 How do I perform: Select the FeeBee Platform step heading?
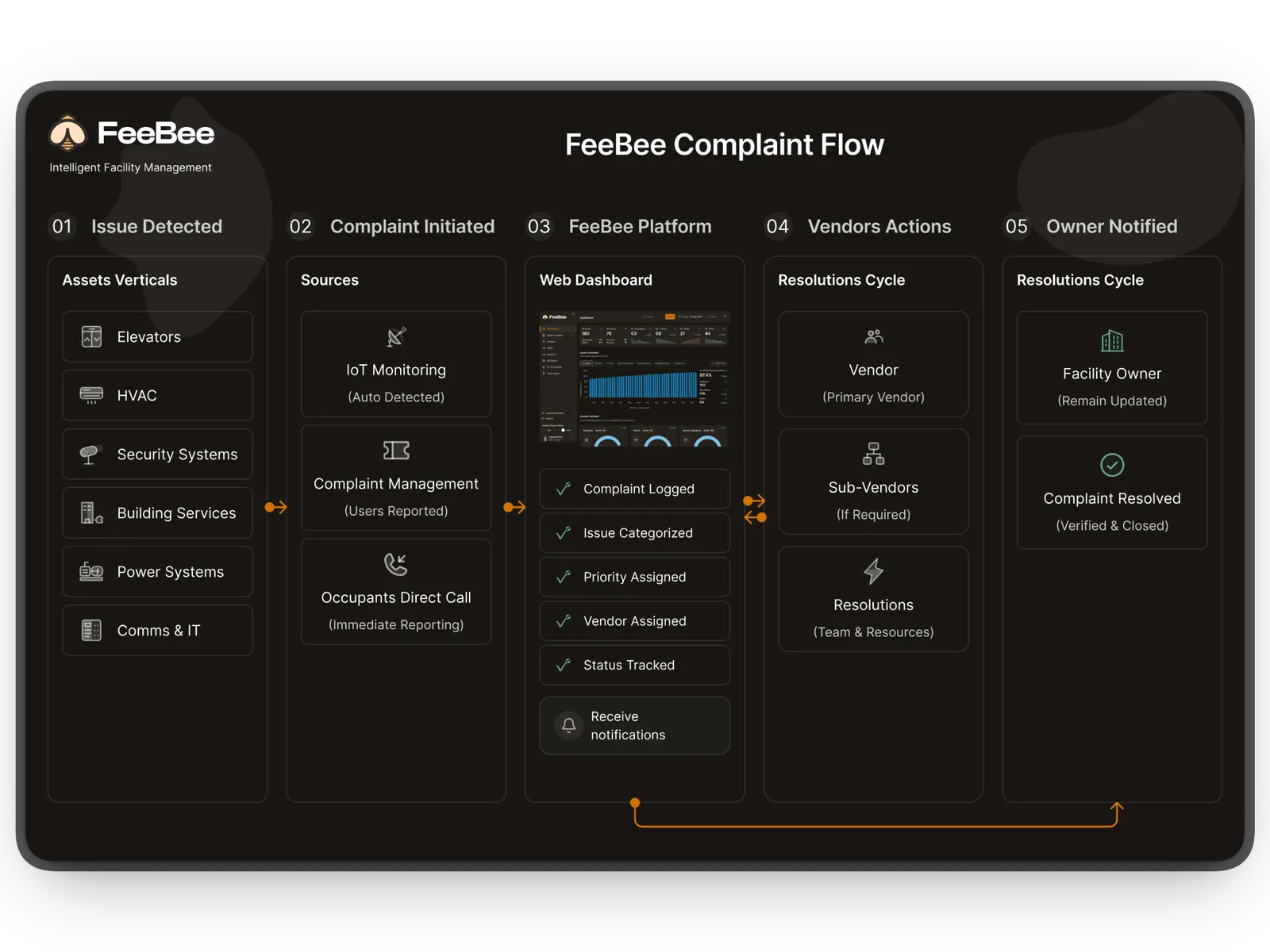click(x=640, y=226)
